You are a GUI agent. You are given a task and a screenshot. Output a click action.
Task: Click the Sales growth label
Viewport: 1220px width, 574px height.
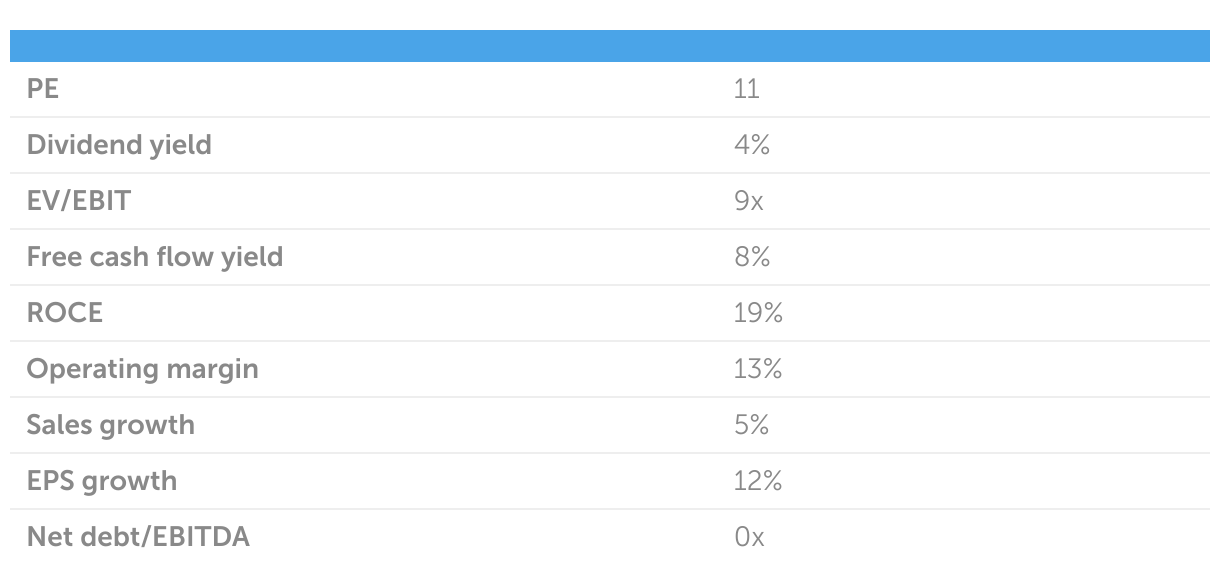tap(111, 425)
